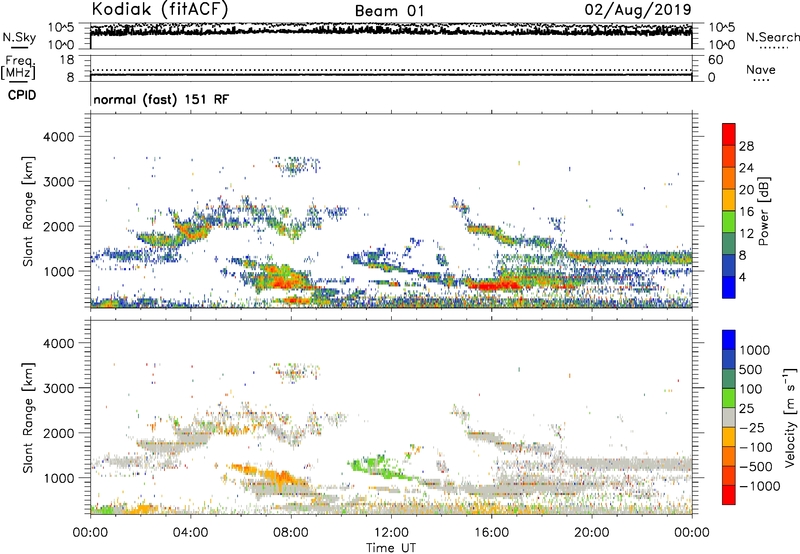Select the "CPID" row label
The width and height of the screenshot is (800, 554).
22,95
